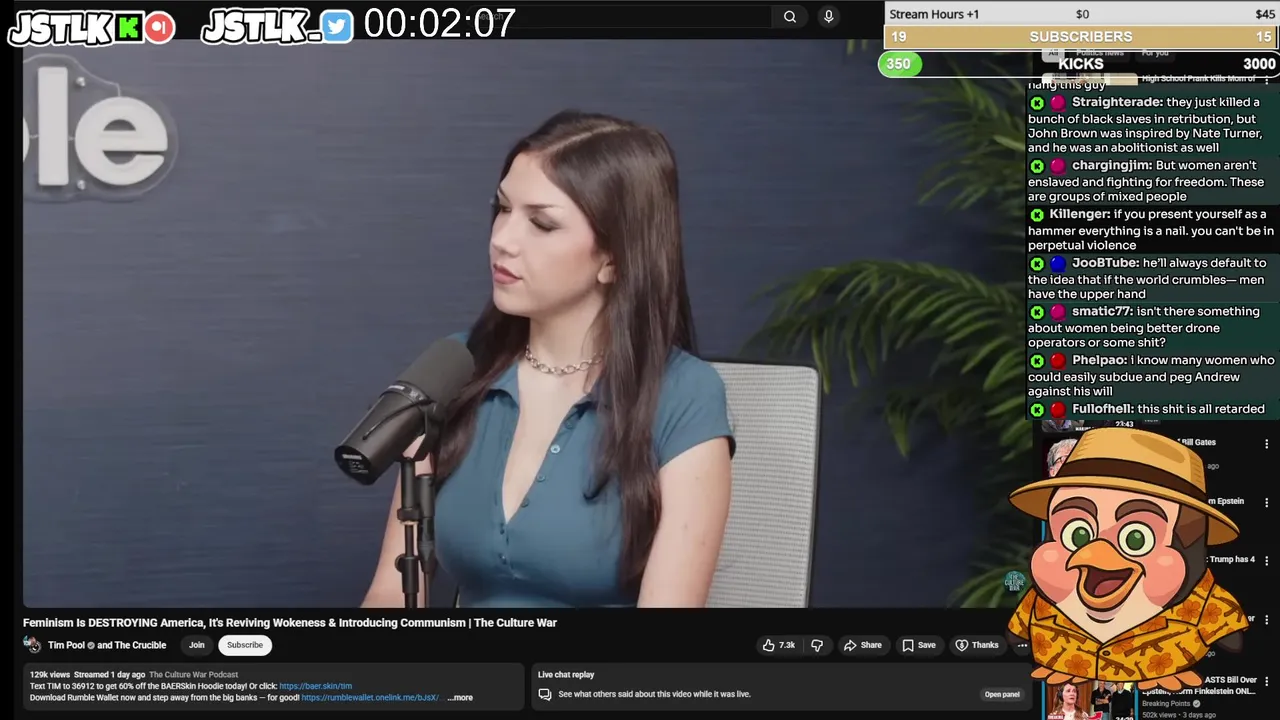Image resolution: width=1280 pixels, height=720 pixels.
Task: Expand the description with '...more'
Action: click(460, 697)
